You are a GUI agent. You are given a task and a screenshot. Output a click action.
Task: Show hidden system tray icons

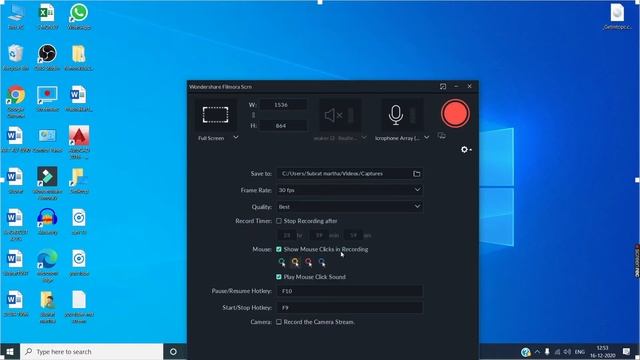tap(537, 351)
